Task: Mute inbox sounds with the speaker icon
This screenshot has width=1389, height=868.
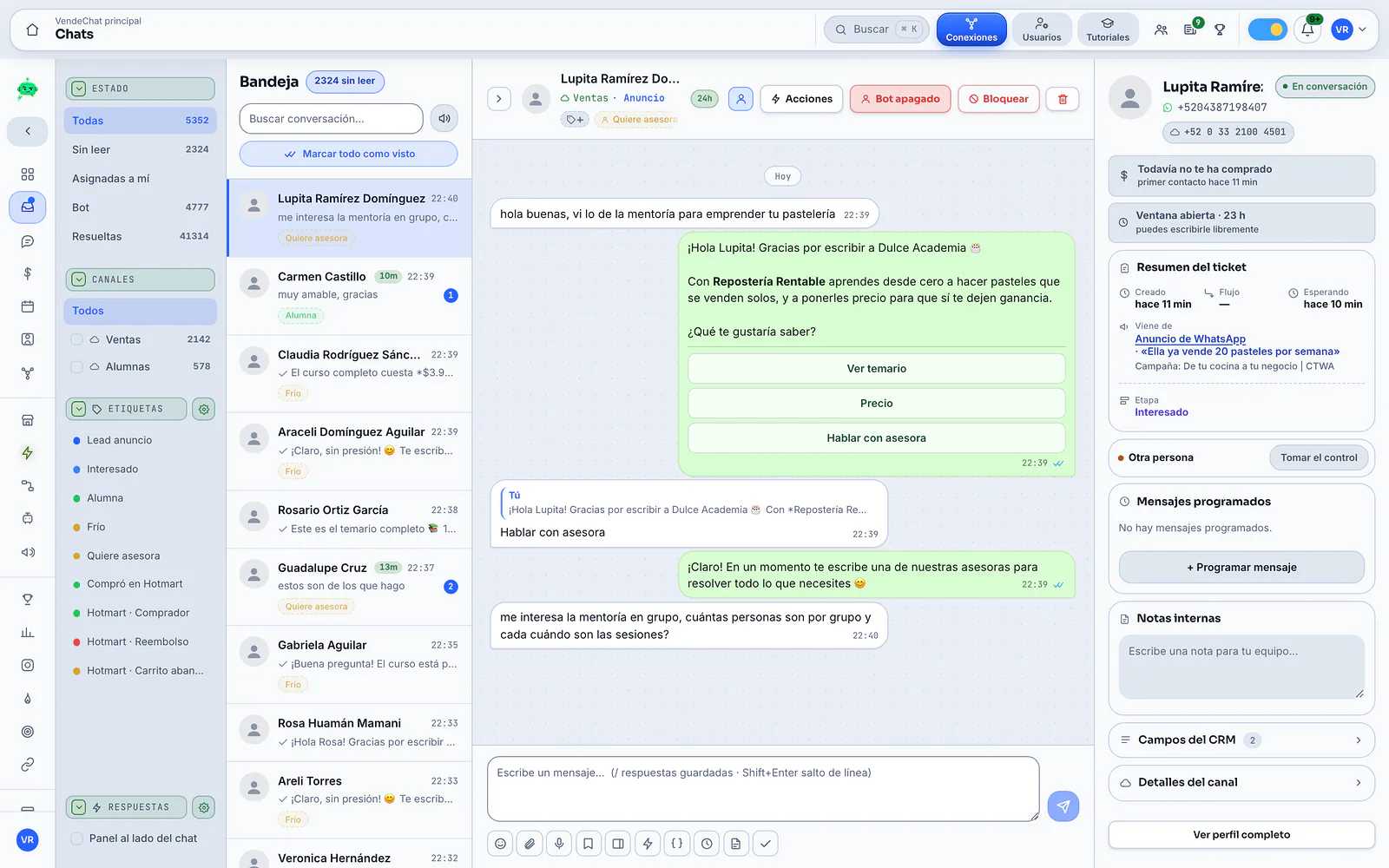Action: (x=444, y=119)
